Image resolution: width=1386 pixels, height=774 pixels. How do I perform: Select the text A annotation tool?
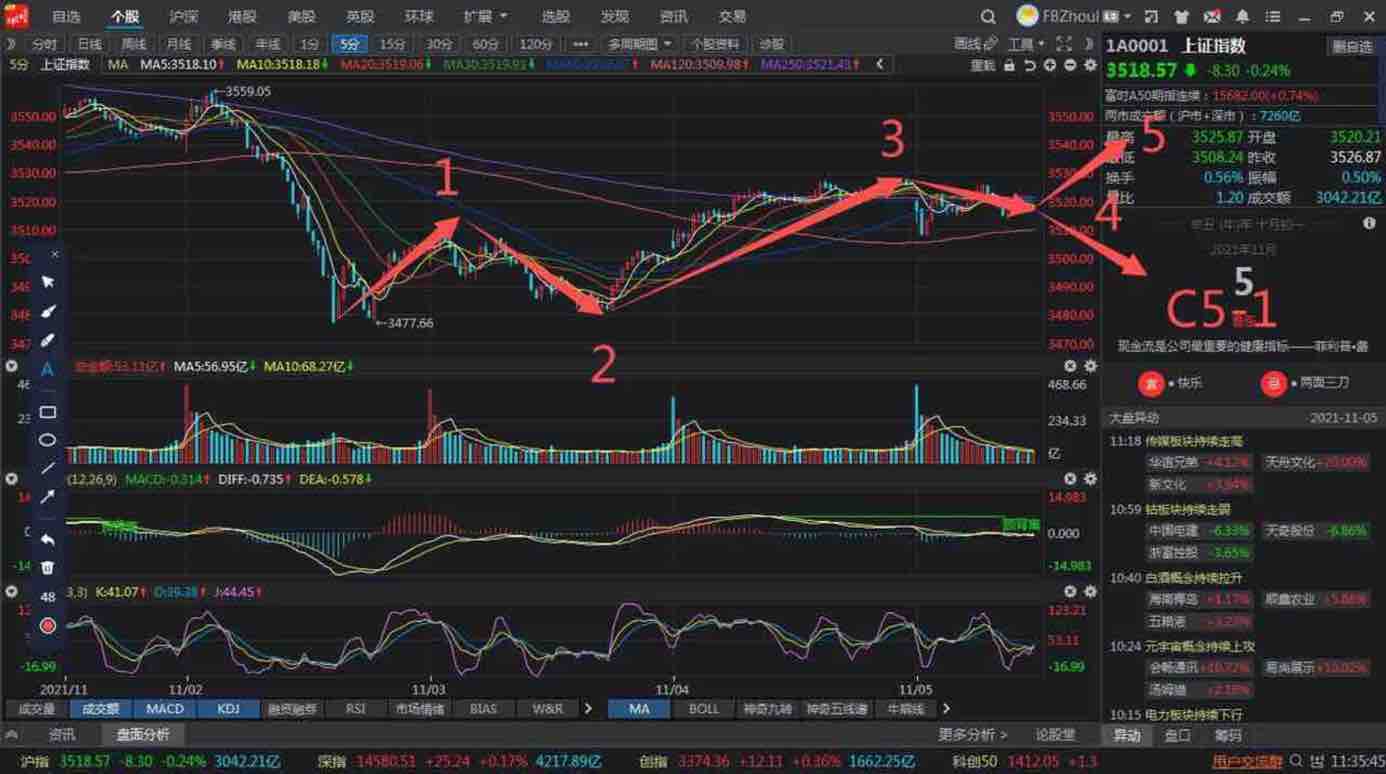point(47,369)
